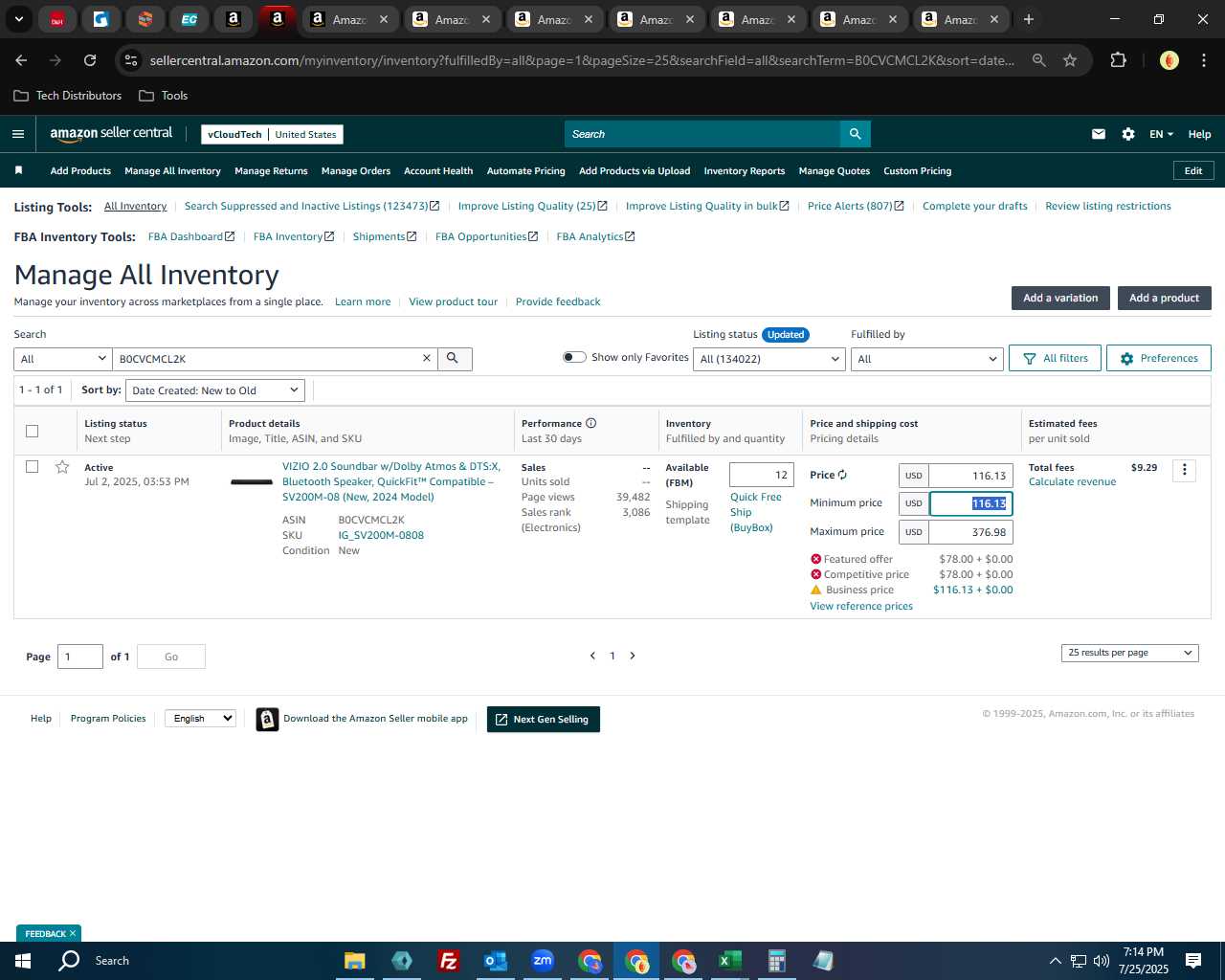
Task: Open the IG_SV200M-0808 SKU link
Action: (x=381, y=535)
